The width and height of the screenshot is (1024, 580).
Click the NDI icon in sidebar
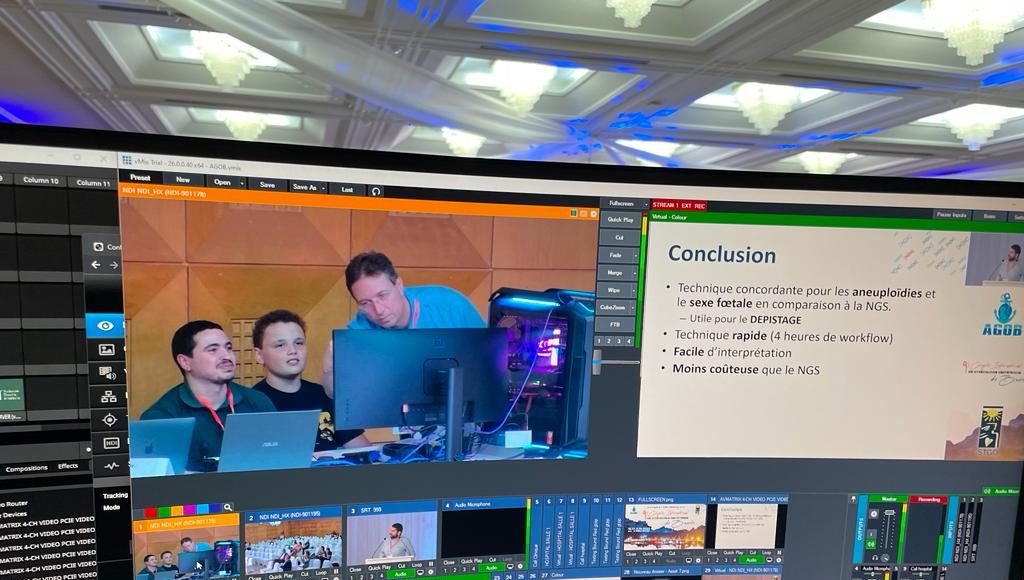click(110, 443)
